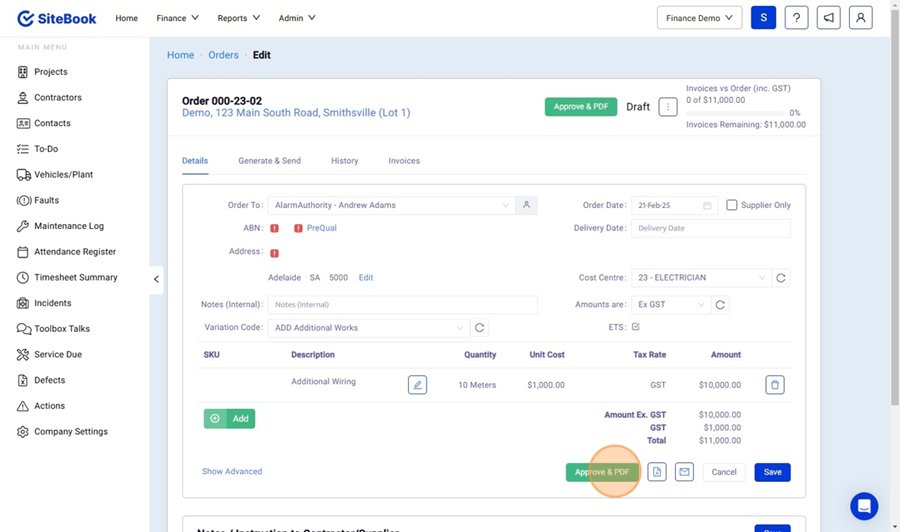Image resolution: width=900 pixels, height=532 pixels.
Task: Open the chat bubble widget
Action: click(863, 505)
